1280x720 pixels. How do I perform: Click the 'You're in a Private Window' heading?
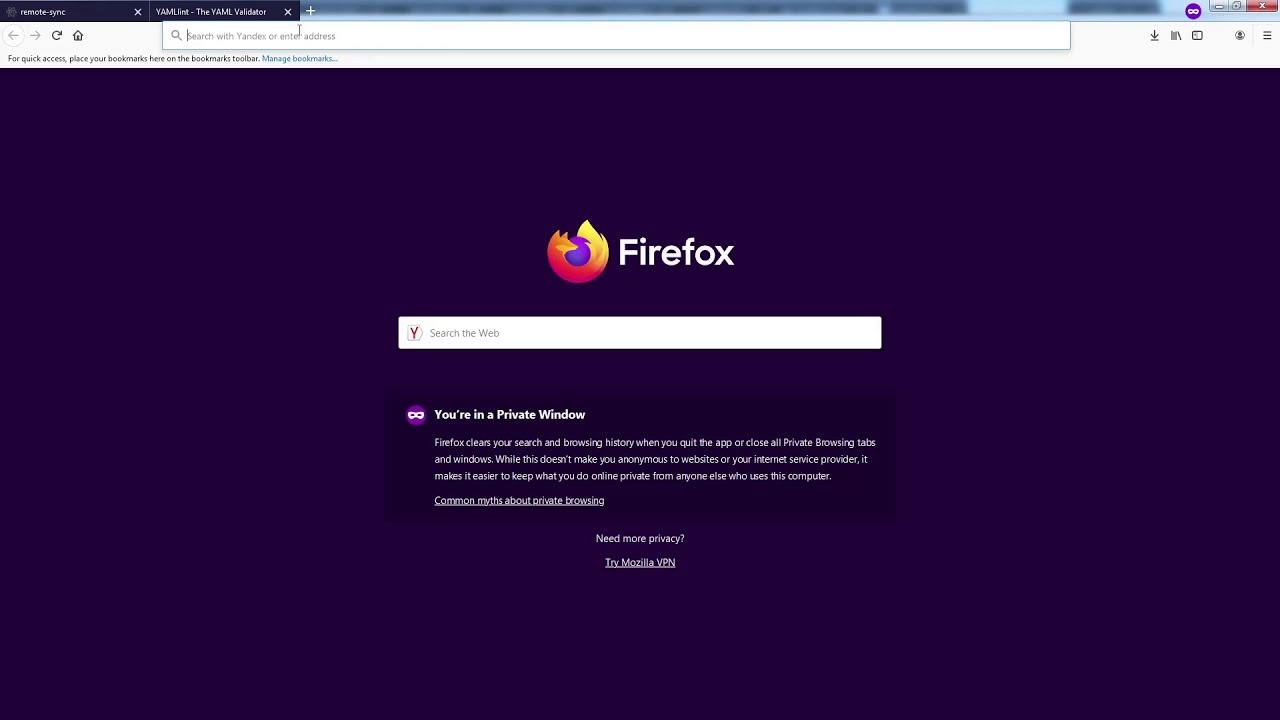pyautogui.click(x=510, y=415)
